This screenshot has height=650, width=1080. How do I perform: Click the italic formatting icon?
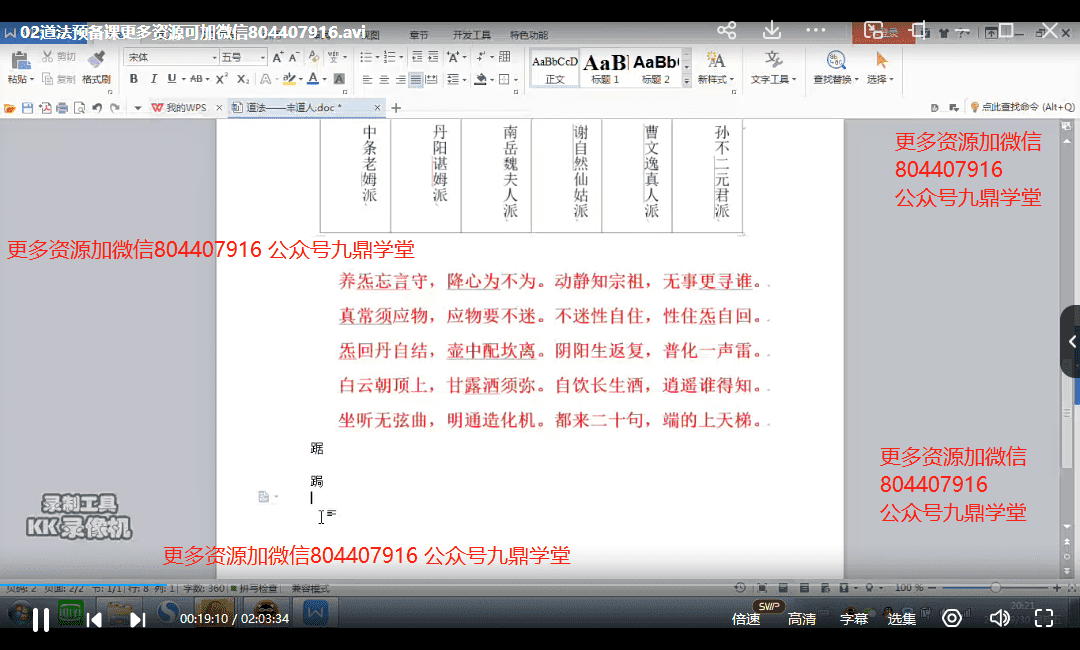coord(151,79)
